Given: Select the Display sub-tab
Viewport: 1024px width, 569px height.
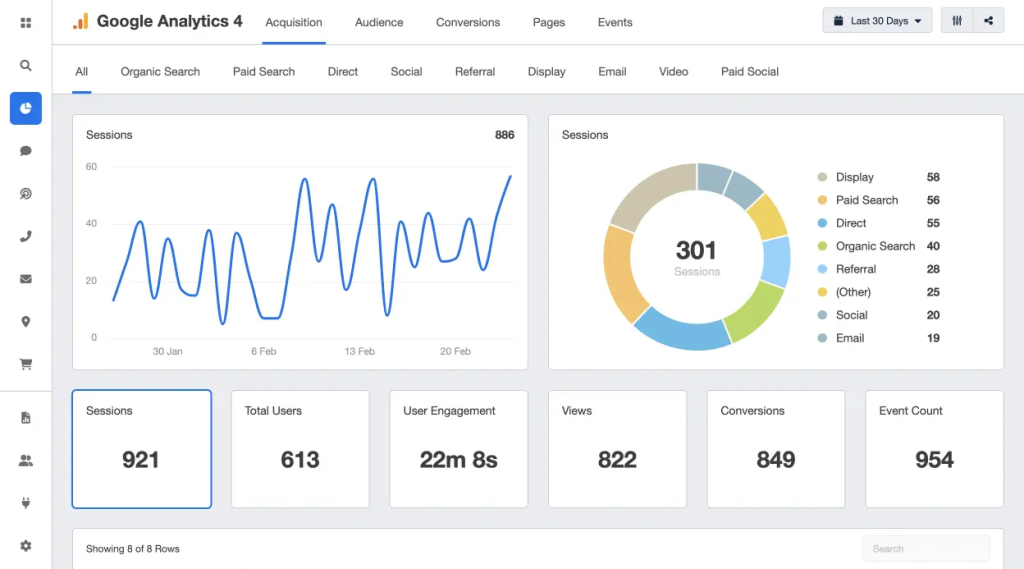Looking at the screenshot, I should [x=547, y=72].
